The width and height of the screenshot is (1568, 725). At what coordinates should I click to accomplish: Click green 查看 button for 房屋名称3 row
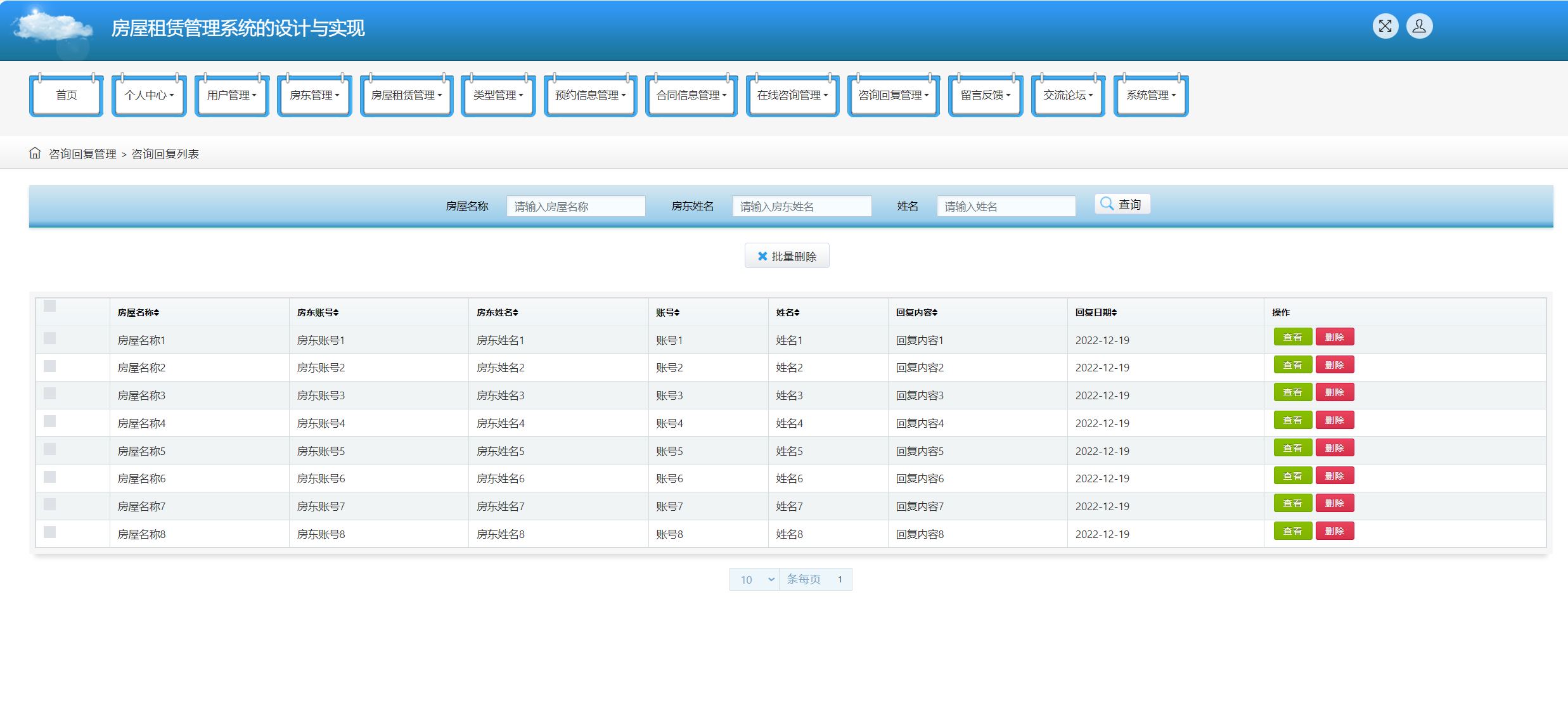tap(1292, 392)
